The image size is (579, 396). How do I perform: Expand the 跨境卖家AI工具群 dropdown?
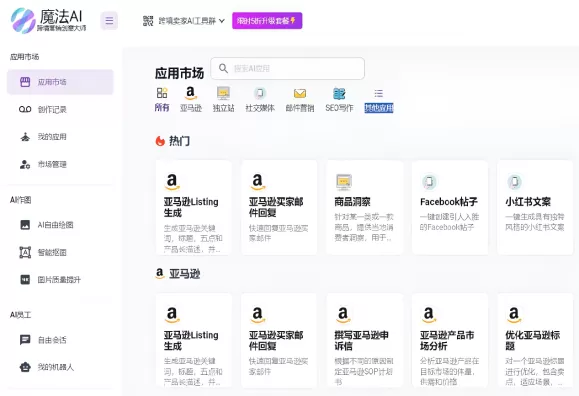184,21
